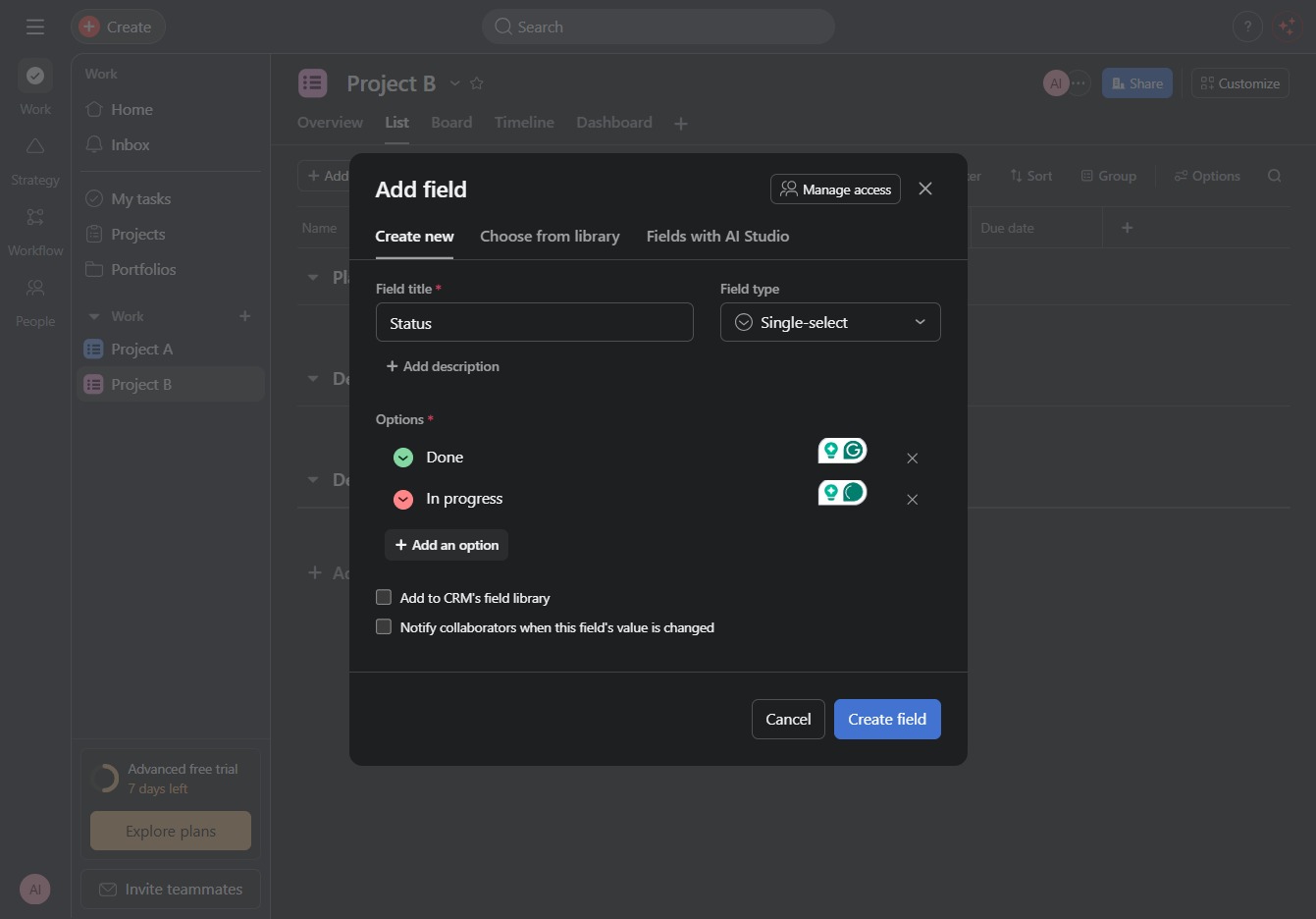This screenshot has width=1316, height=919.
Task: Open Strategy triangle icon in rail
Action: [x=35, y=146]
